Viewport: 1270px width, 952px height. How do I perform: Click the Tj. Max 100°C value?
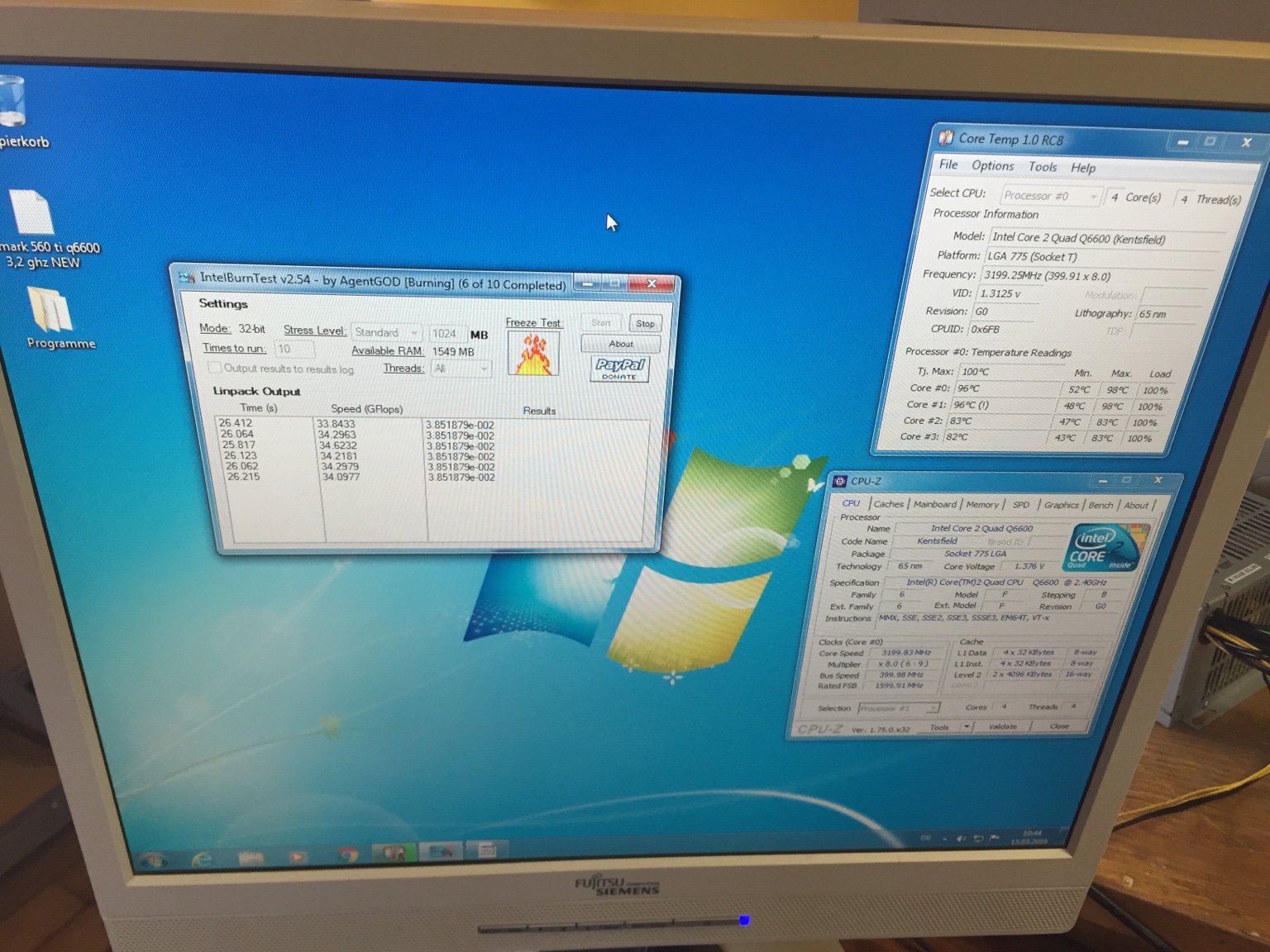[x=976, y=371]
